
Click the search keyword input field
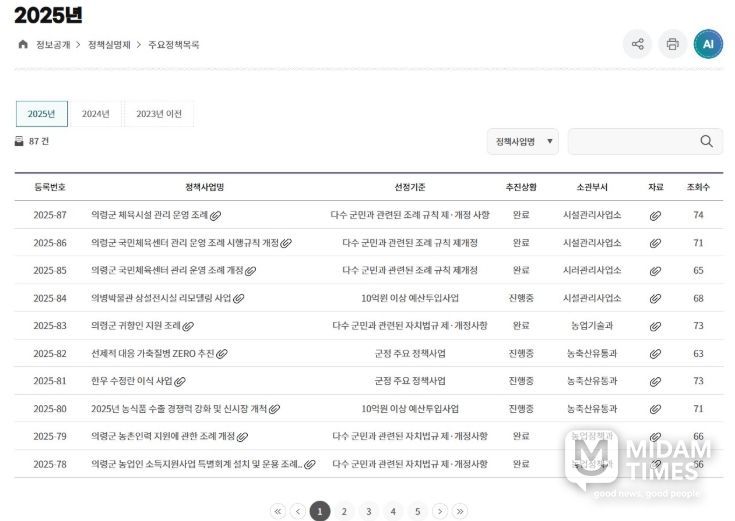[630, 142]
